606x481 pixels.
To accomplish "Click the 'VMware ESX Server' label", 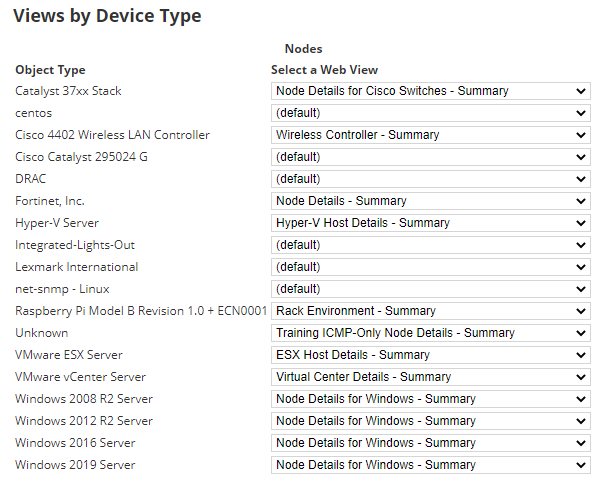I will click(68, 355).
